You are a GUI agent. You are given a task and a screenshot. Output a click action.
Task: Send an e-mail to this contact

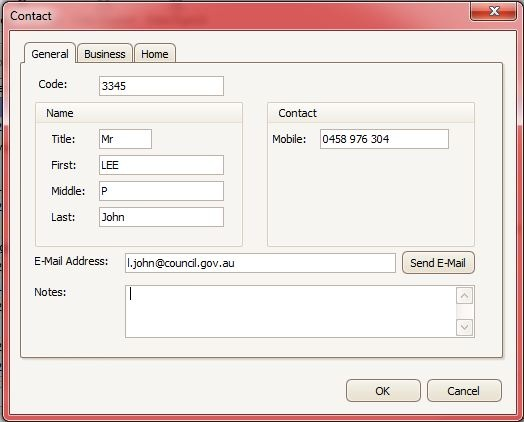pos(438,263)
